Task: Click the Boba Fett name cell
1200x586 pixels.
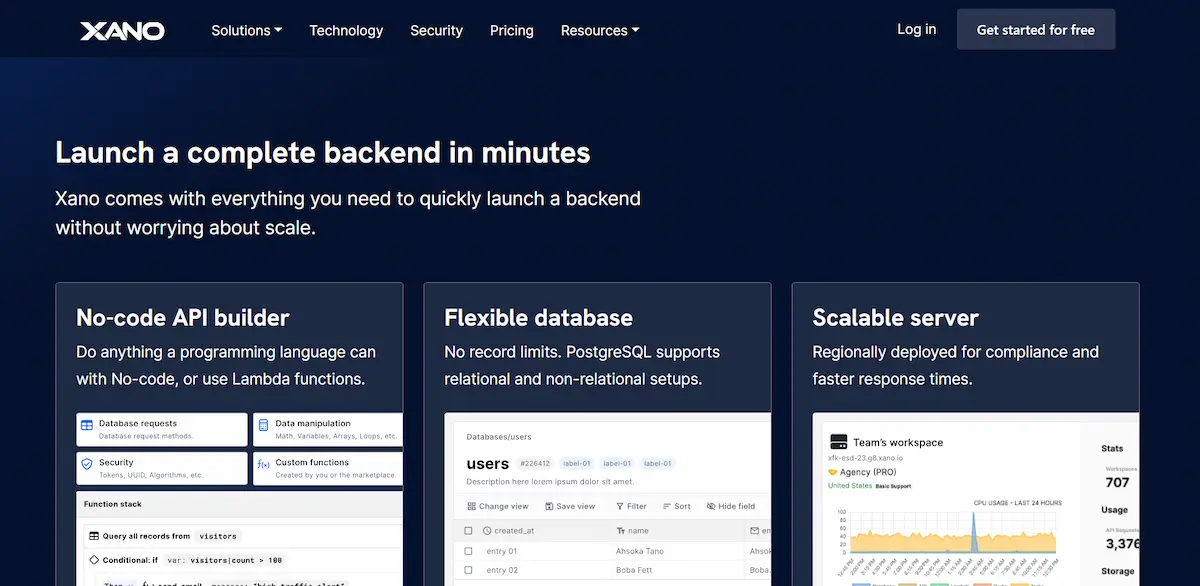Action: [x=634, y=570]
